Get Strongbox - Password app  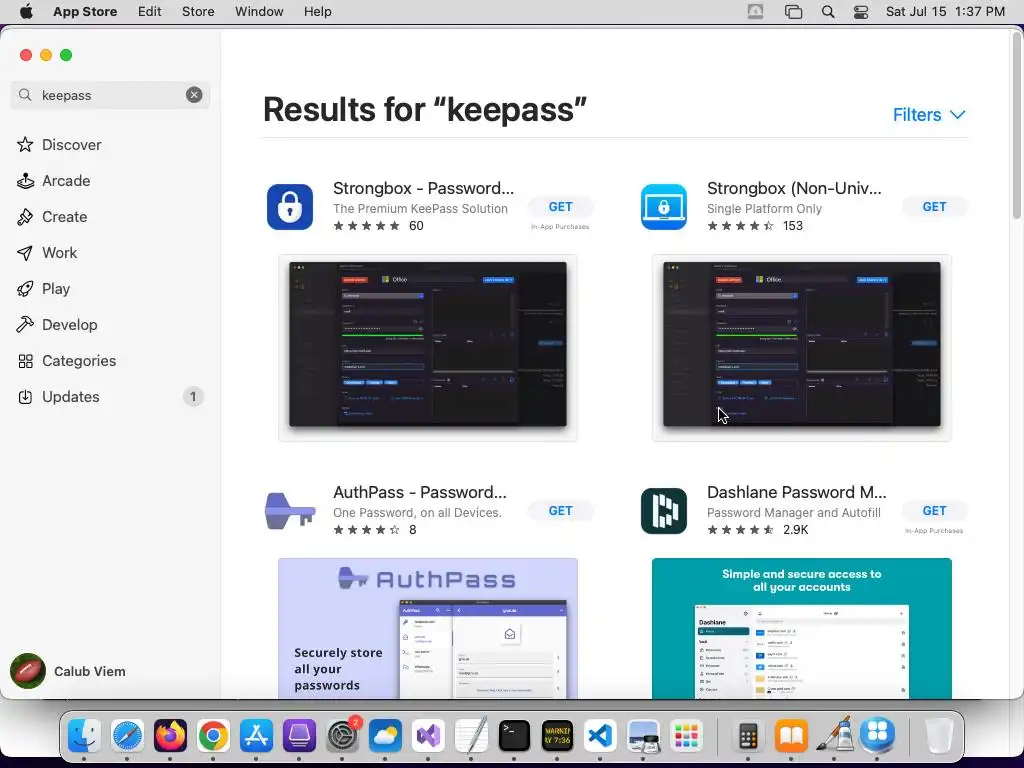point(560,206)
